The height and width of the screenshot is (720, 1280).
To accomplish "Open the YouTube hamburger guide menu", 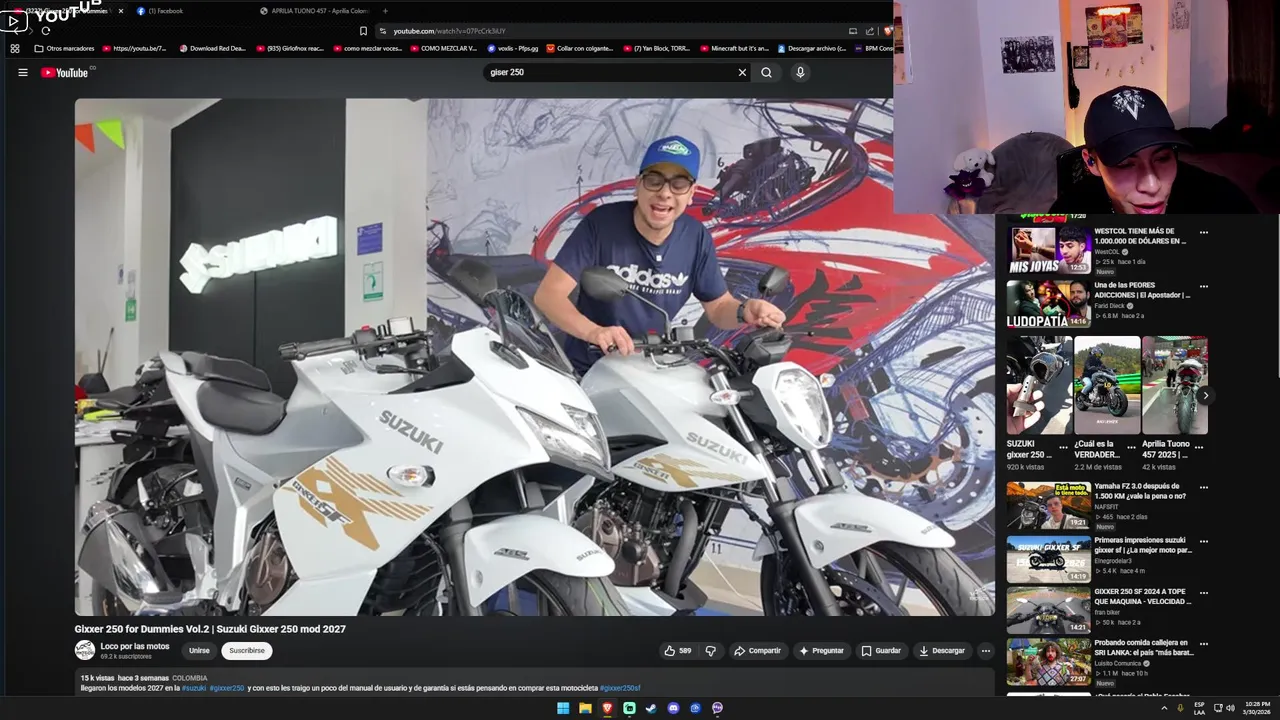I will 22,72.
